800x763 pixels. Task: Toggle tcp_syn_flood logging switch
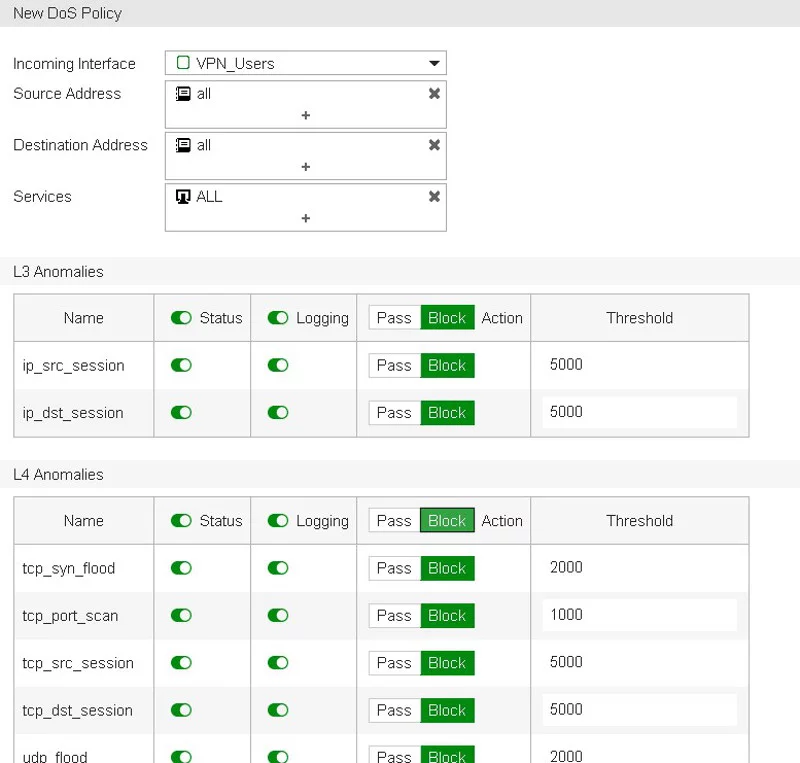pyautogui.click(x=278, y=568)
